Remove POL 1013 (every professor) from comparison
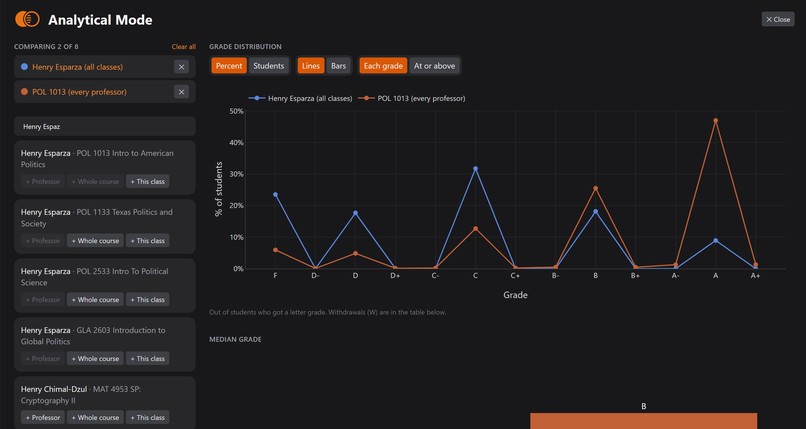The width and height of the screenshot is (806, 429). [181, 92]
